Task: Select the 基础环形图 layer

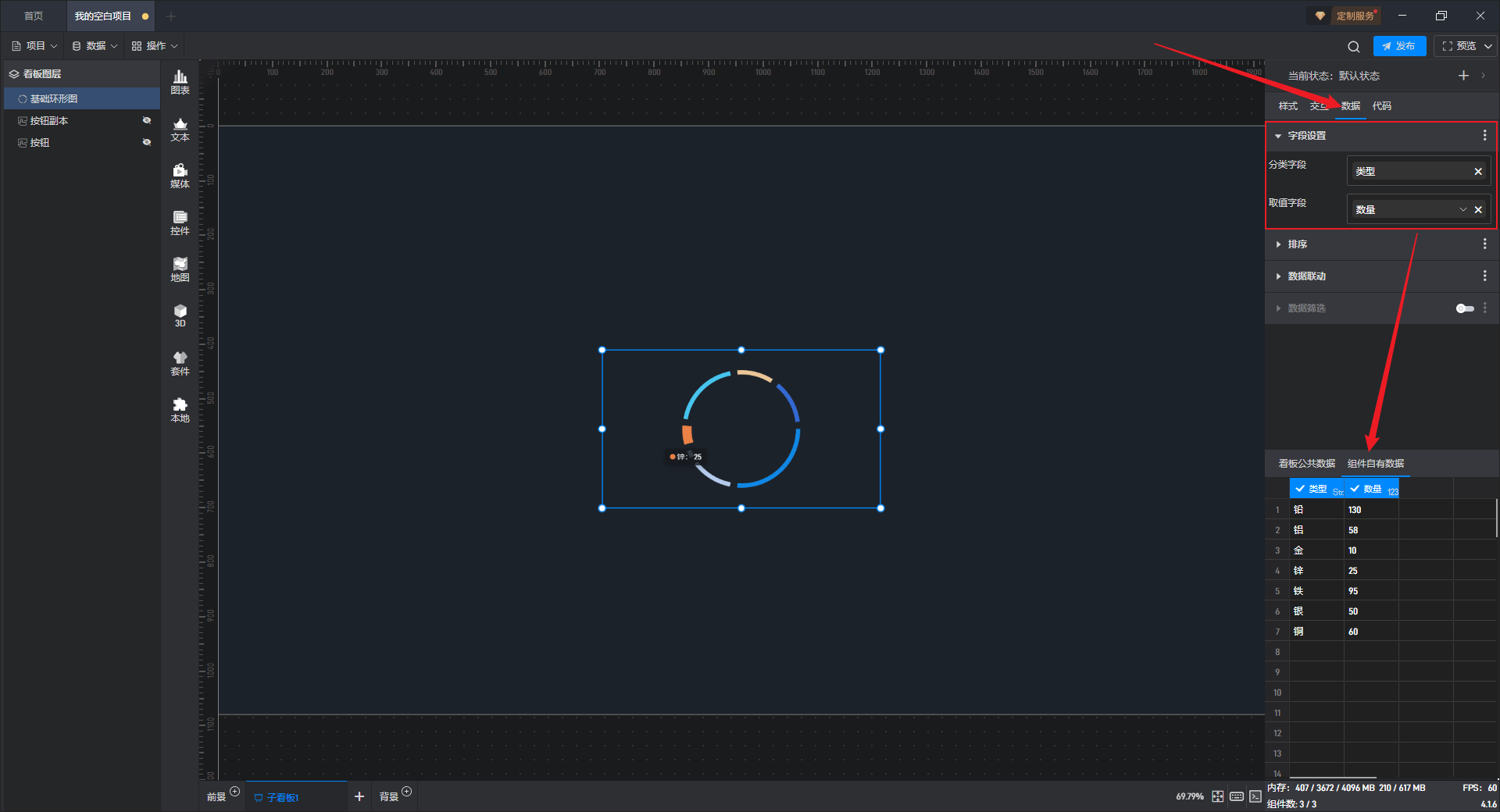Action: (54, 99)
